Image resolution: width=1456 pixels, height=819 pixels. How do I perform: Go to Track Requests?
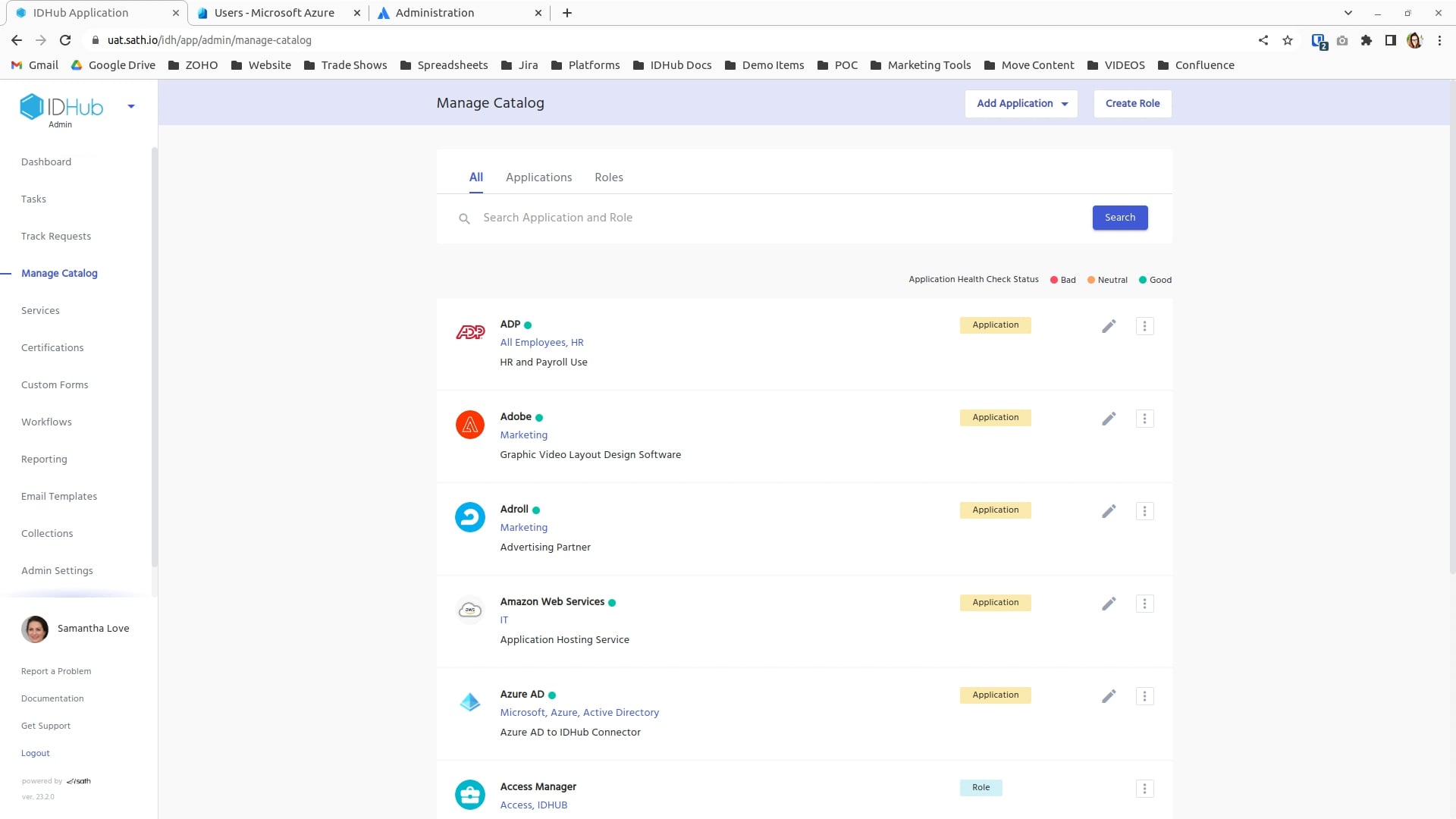click(56, 237)
